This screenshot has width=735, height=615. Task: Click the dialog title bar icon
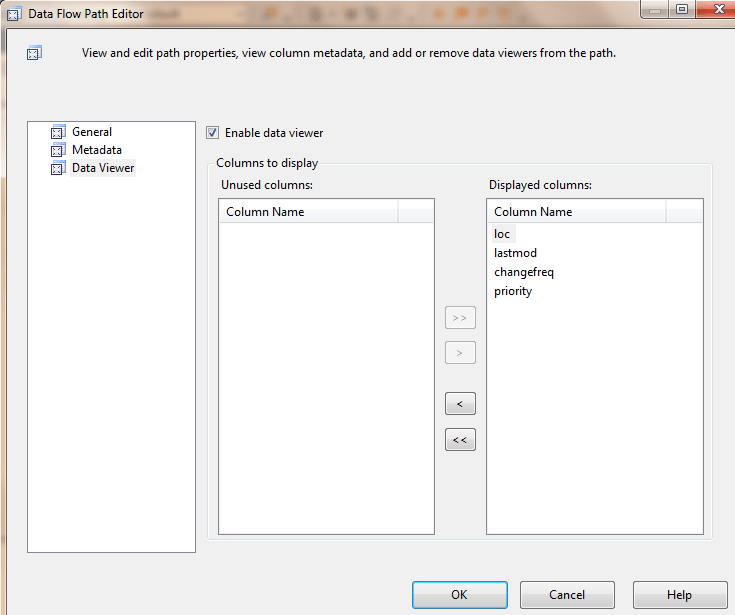pos(14,14)
